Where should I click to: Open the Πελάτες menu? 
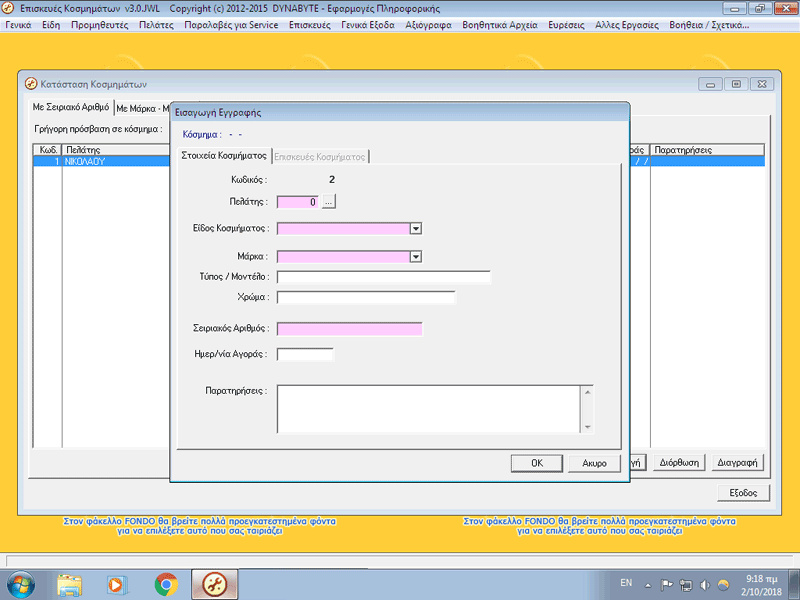156,25
